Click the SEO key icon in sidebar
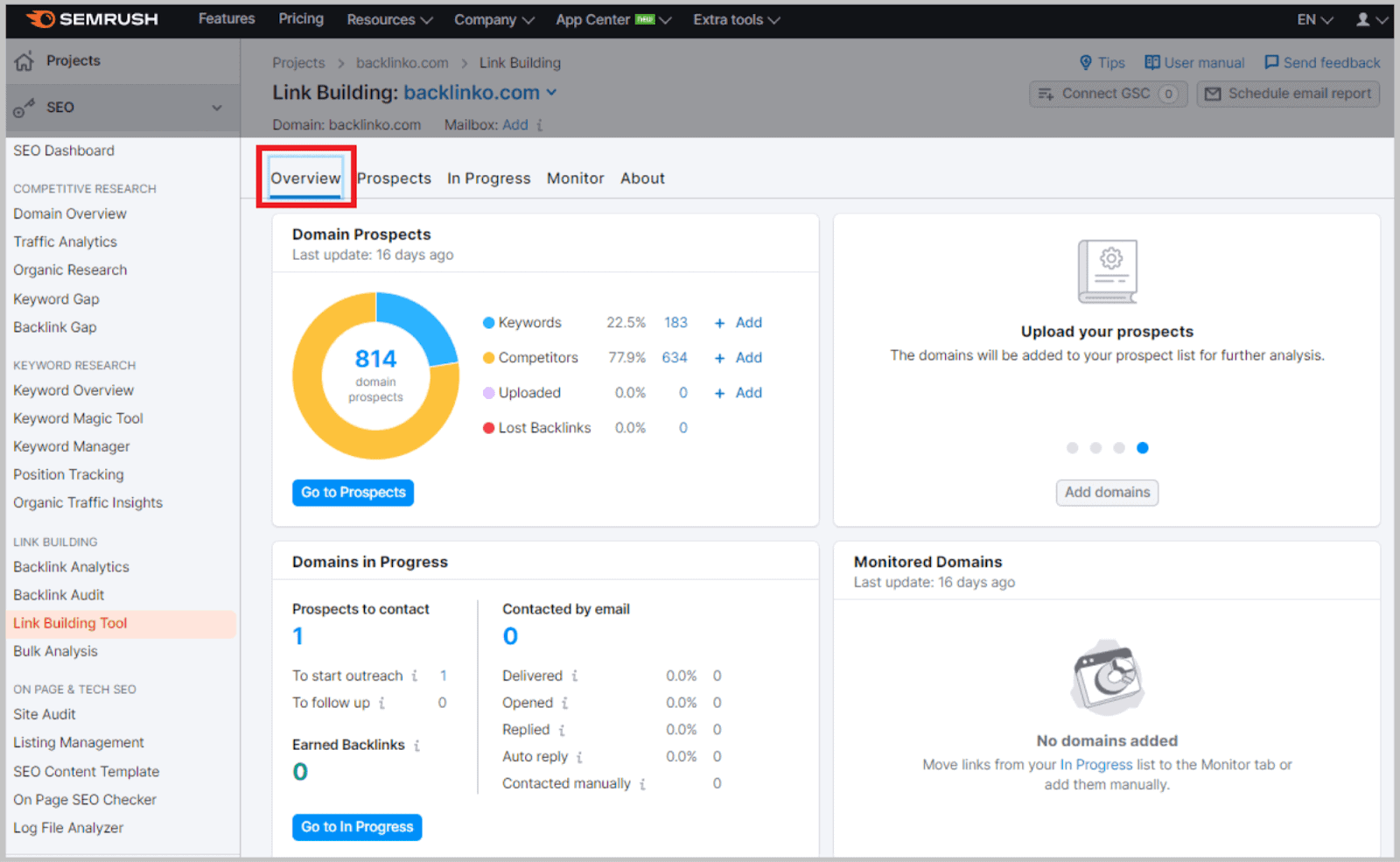 click(x=24, y=108)
